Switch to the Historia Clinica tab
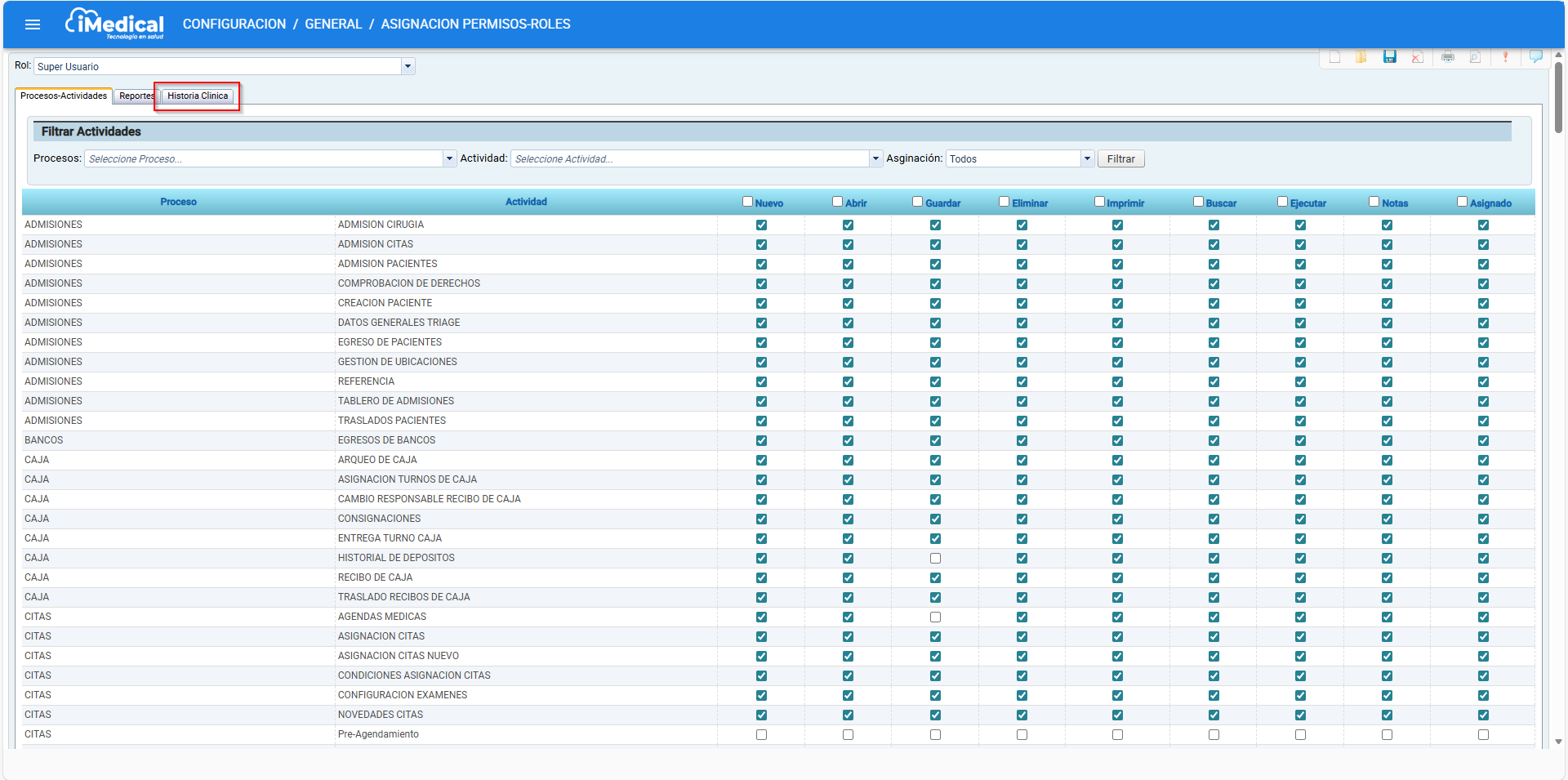This screenshot has height=780, width=1568. coord(198,96)
